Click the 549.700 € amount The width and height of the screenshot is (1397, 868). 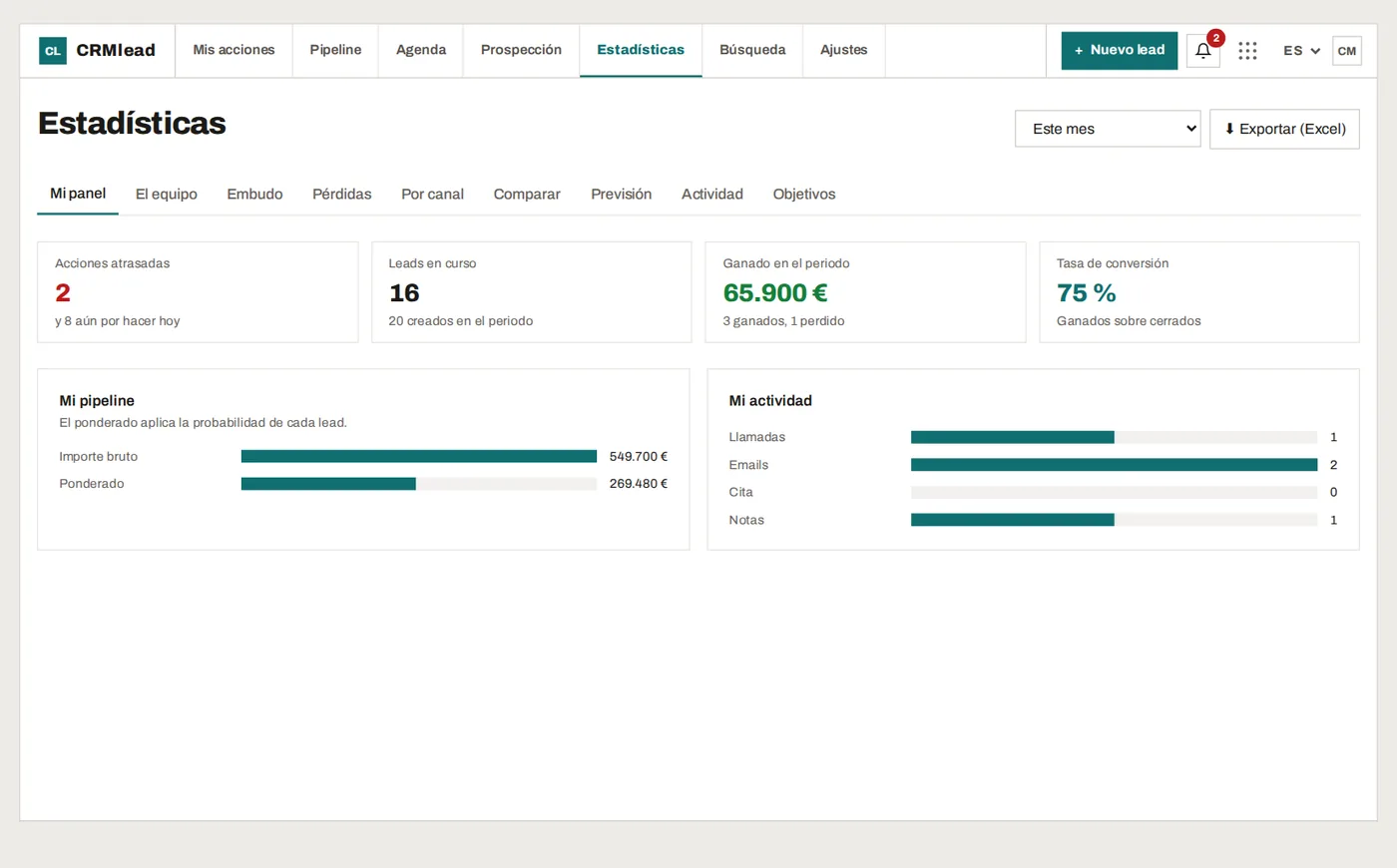[639, 456]
